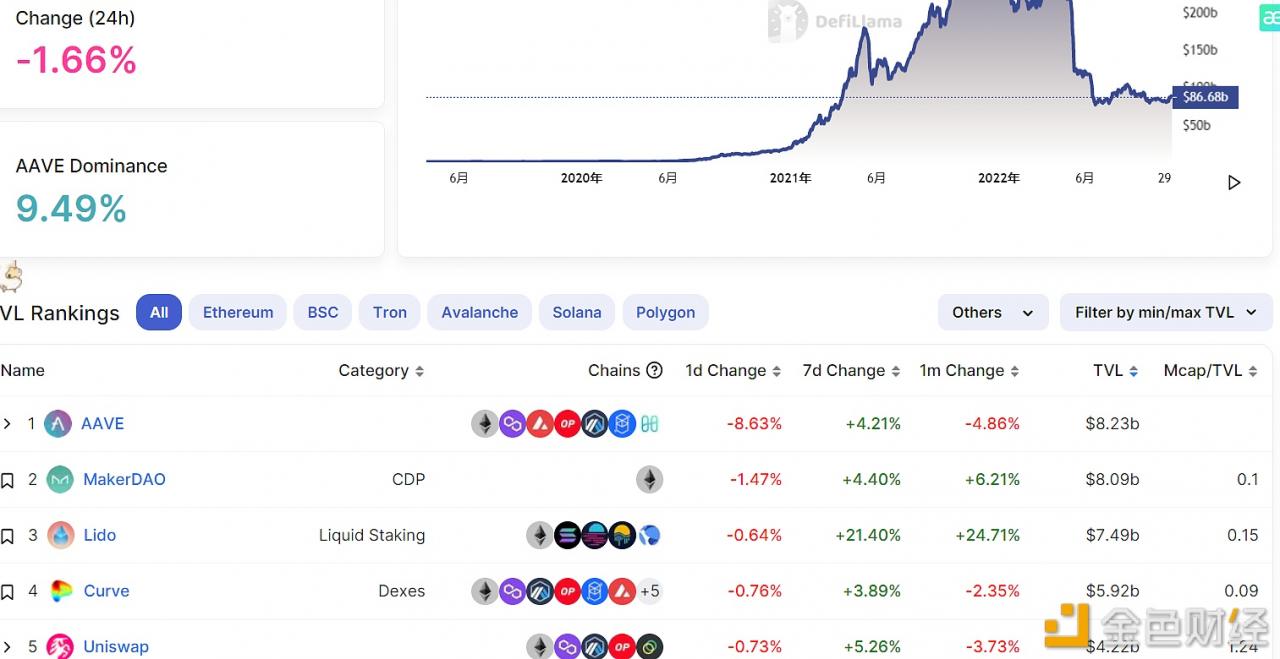1280x659 pixels.
Task: Open the Filter by min/max TVL dropdown
Action: point(1165,312)
